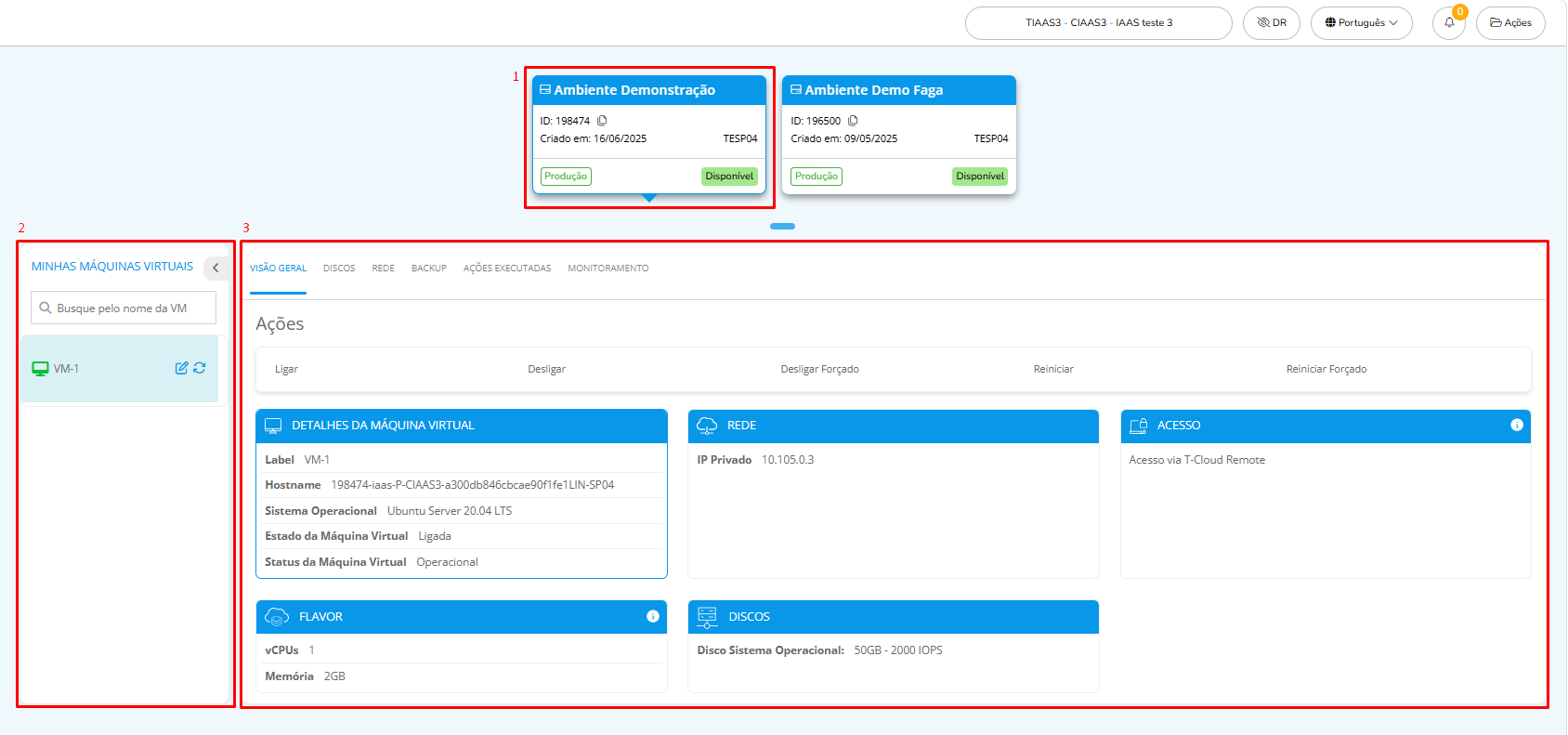Viewport: 1568px width, 735px height.
Task: Go to the Ações Executadas tab
Action: pyautogui.click(x=507, y=268)
